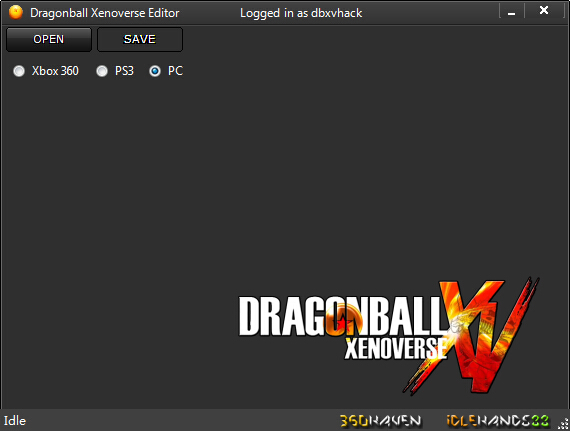Viewport: 570px width, 431px height.
Task: Click the Xbox 360 label text
Action: click(x=55, y=71)
